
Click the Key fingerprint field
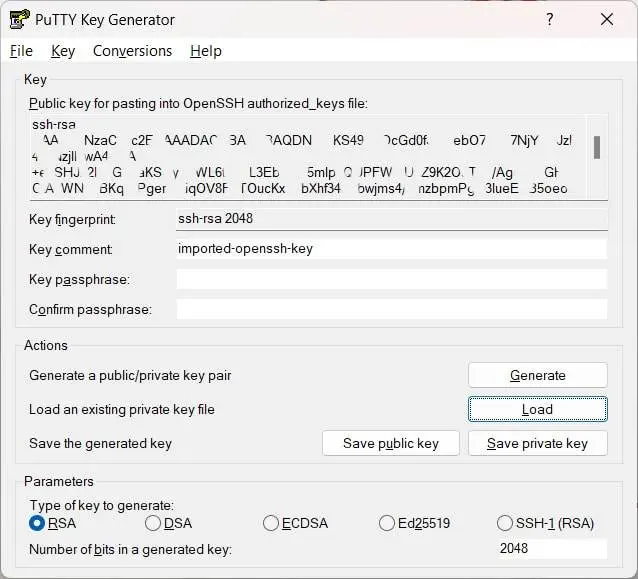(x=392, y=219)
